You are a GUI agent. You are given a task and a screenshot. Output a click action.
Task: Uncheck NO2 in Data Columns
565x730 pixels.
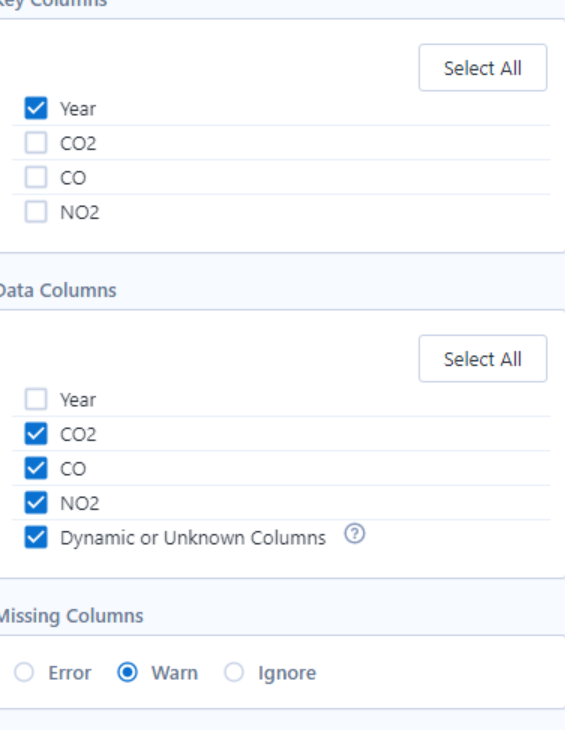coord(36,503)
